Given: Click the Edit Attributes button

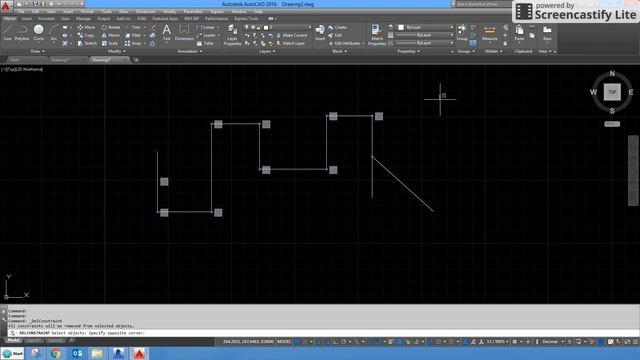Looking at the screenshot, I should [344, 43].
